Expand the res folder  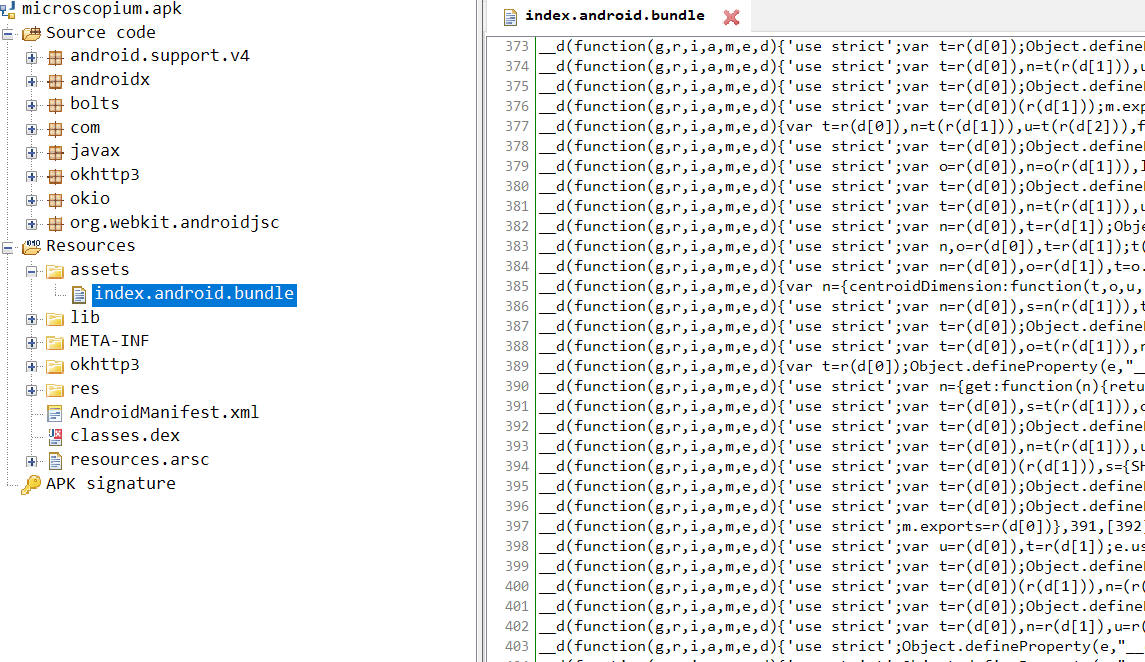click(x=31, y=390)
